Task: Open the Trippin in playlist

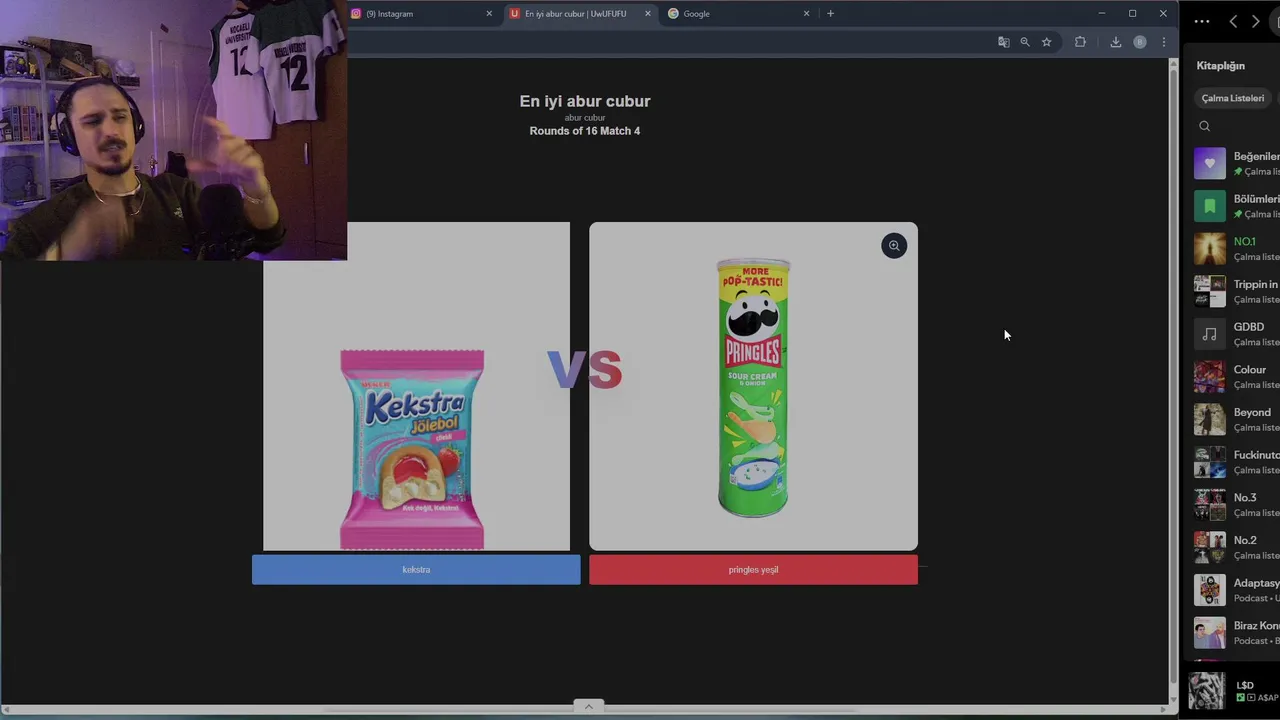Action: 1237,291
